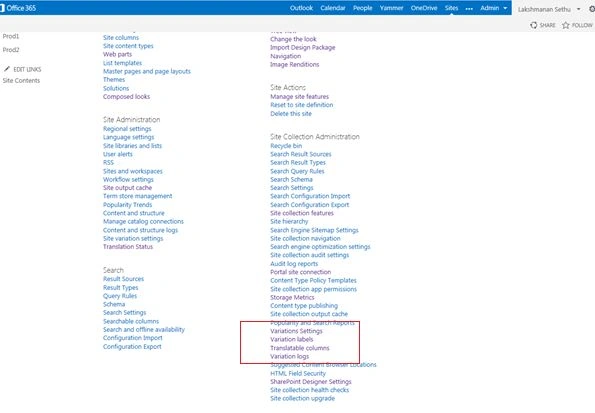This screenshot has width=595, height=413.
Task: Open Site variation settings link
Action: [133, 239]
